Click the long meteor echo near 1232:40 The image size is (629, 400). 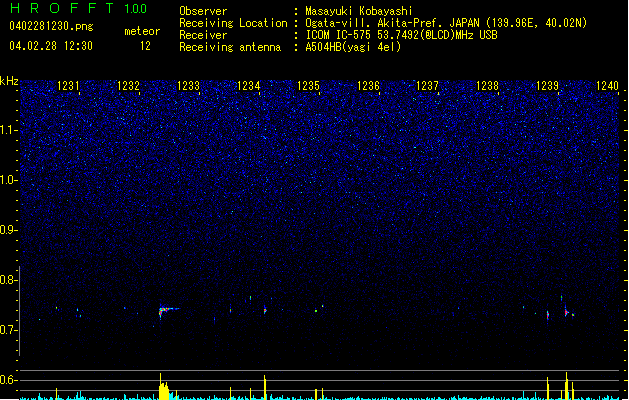click(x=168, y=311)
